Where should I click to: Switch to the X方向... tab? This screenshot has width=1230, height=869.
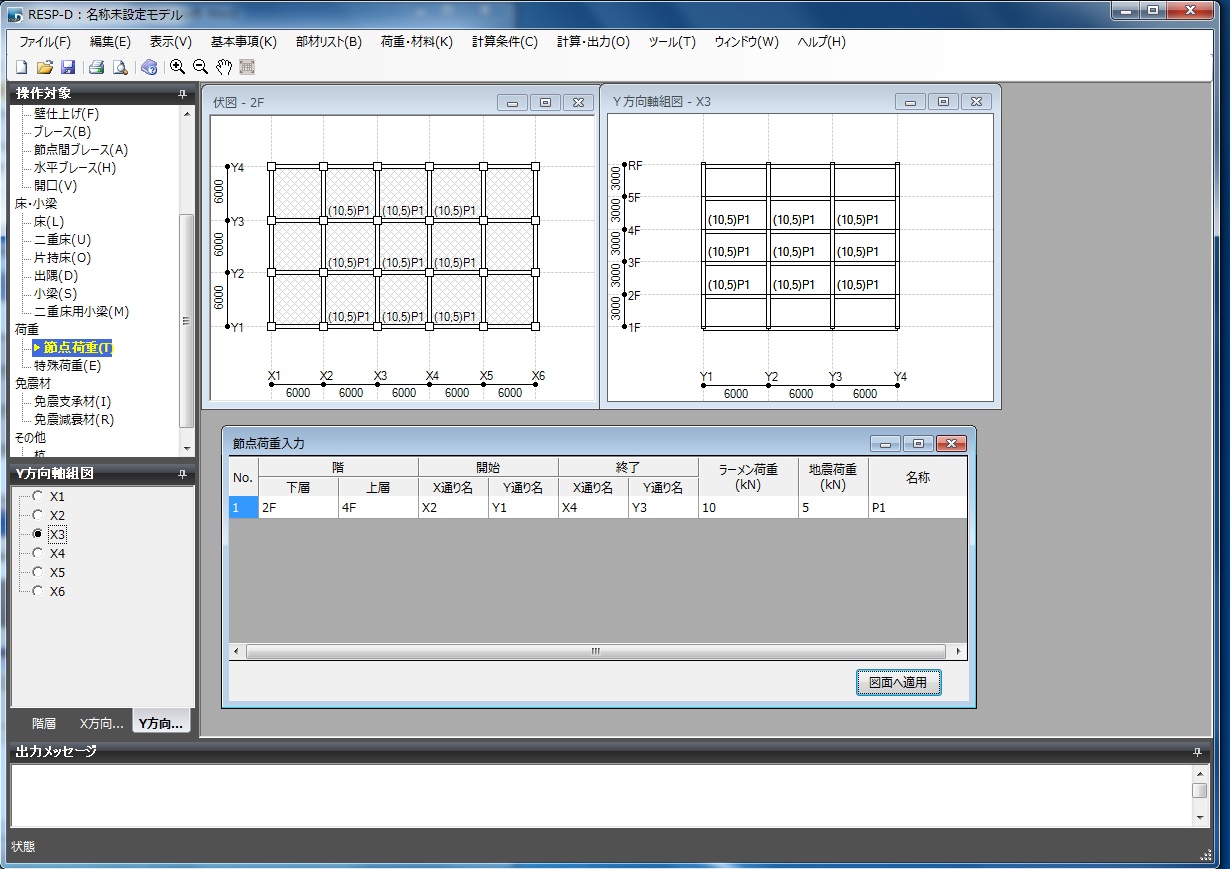102,723
